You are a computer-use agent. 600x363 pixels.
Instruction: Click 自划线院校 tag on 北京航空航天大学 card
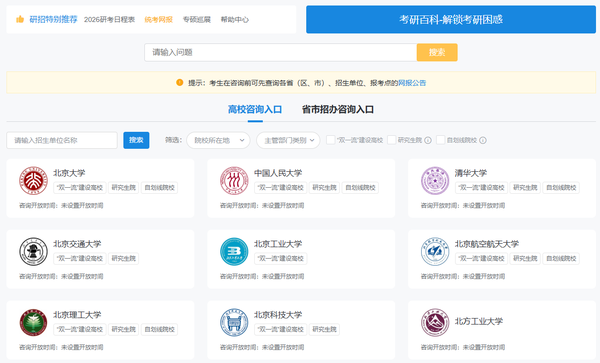561,259
